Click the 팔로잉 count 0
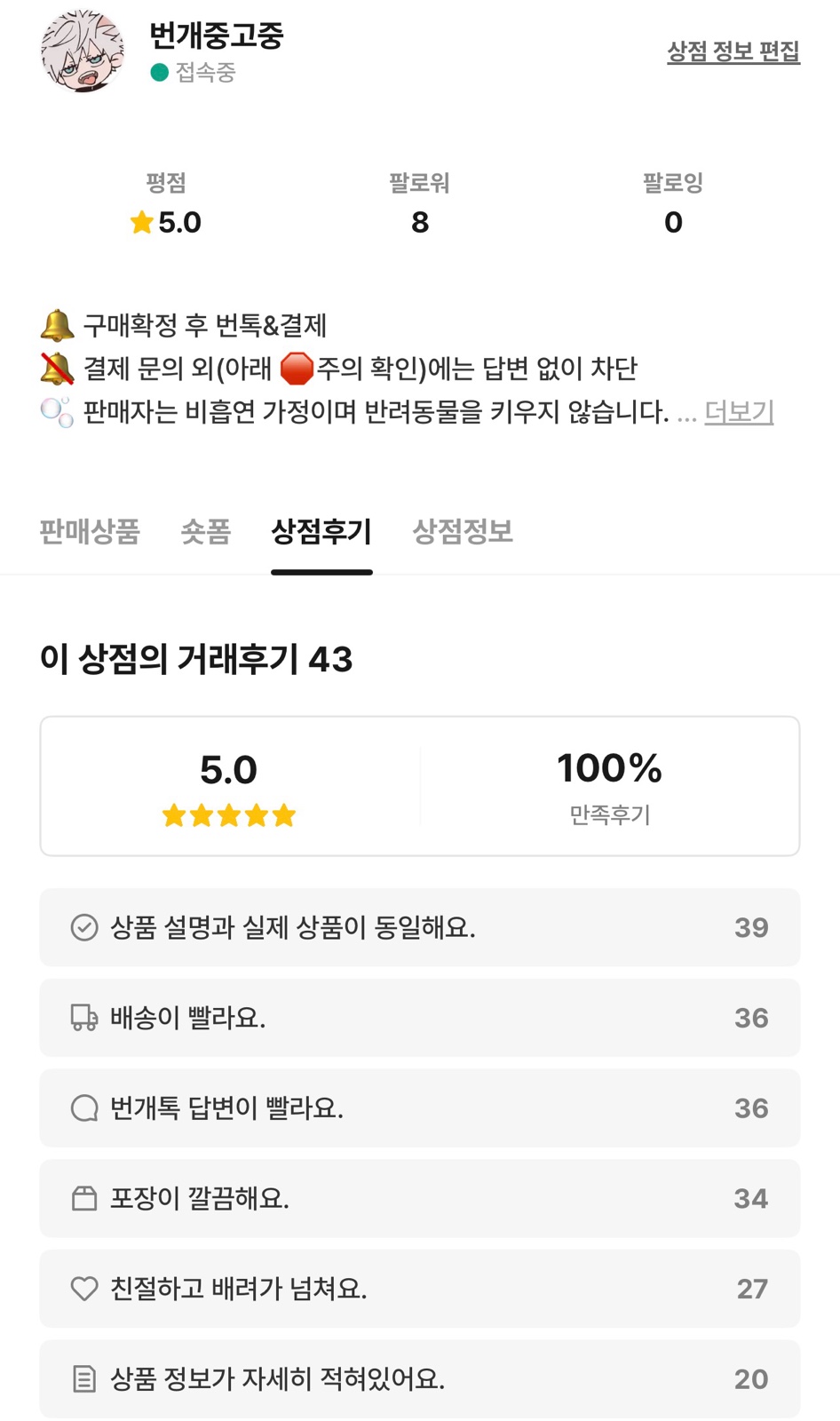The width and height of the screenshot is (840, 1421). pyautogui.click(x=673, y=222)
